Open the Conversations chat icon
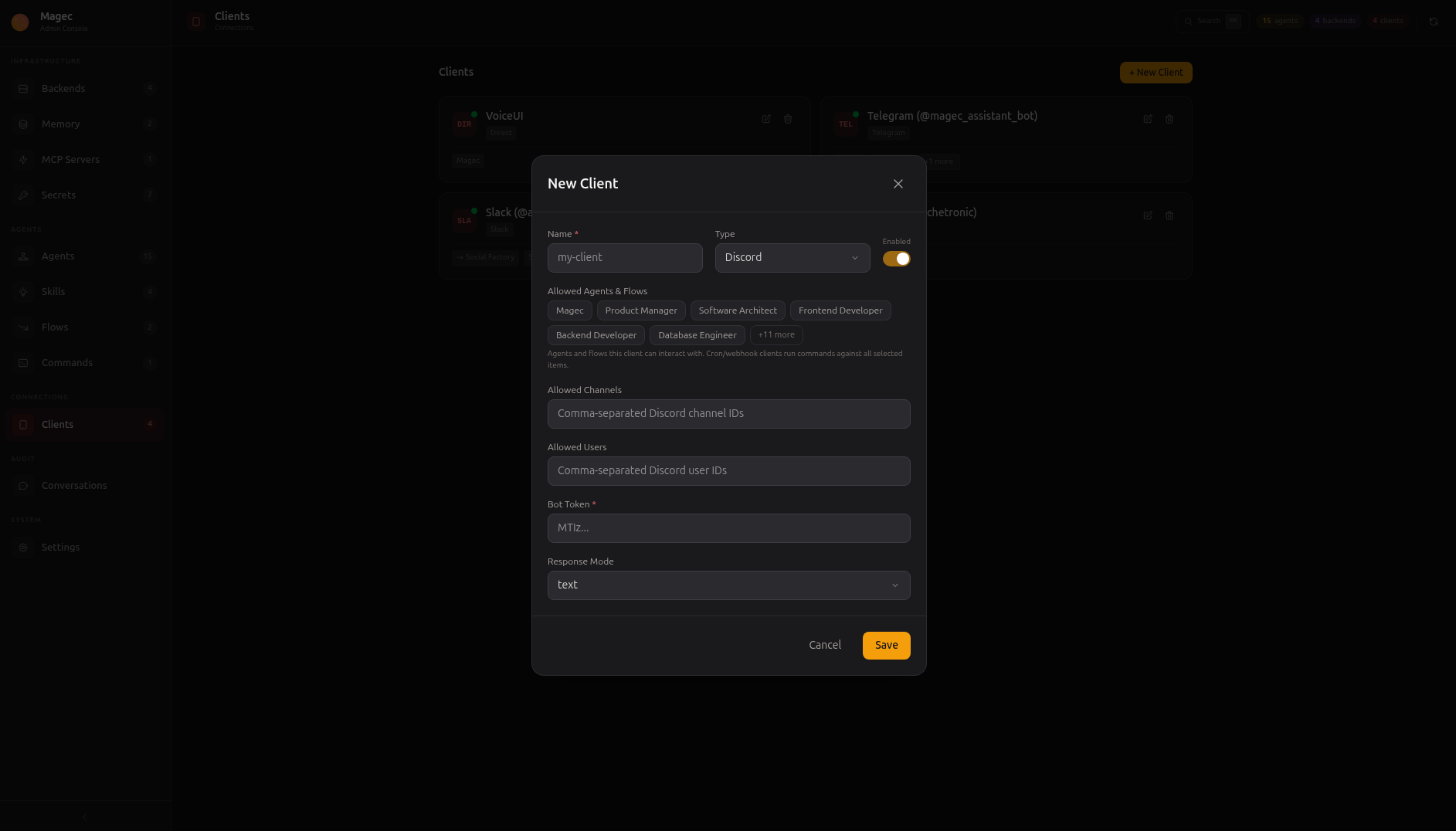Image resolution: width=1456 pixels, height=831 pixels. (x=22, y=485)
